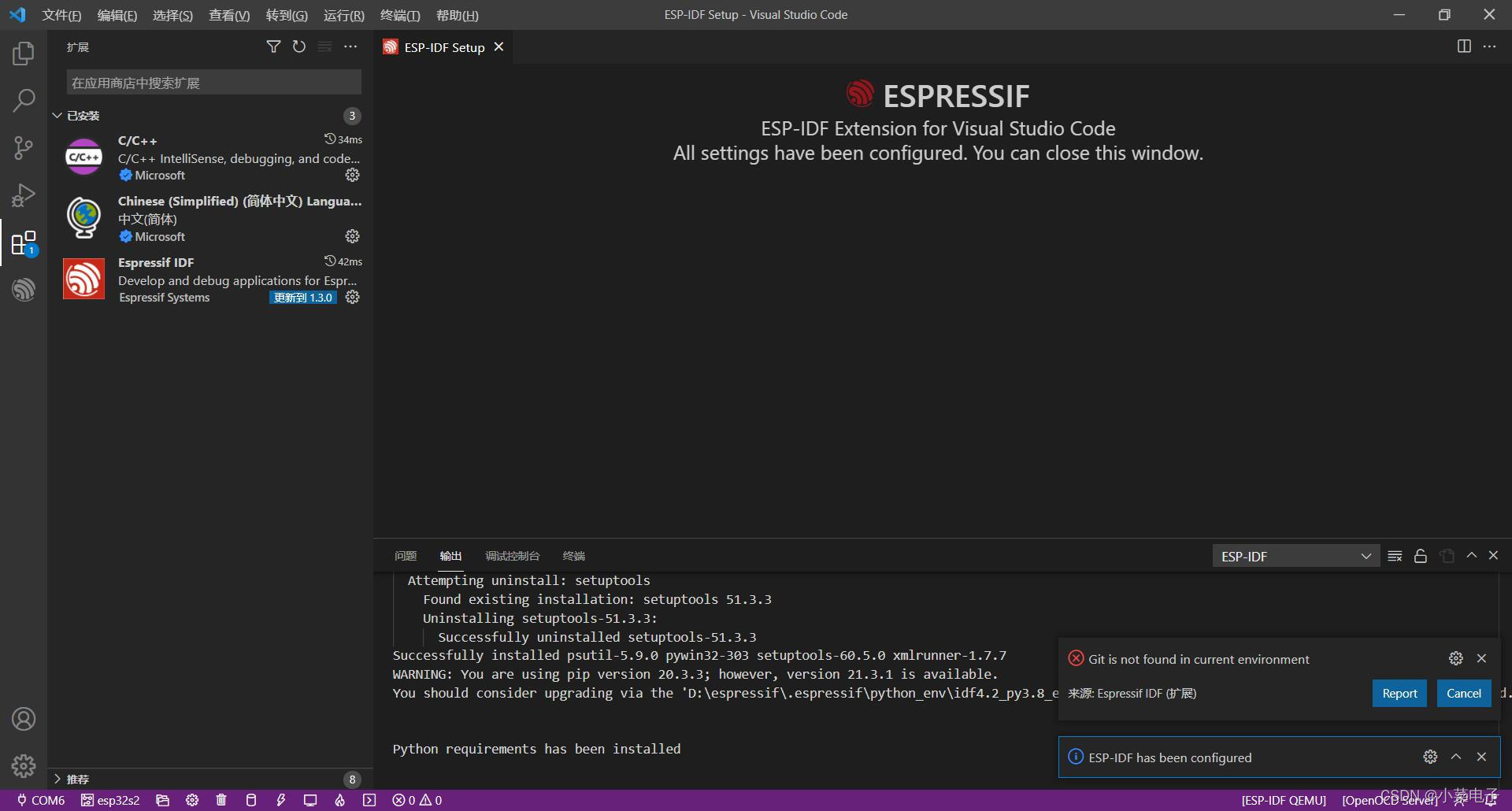Switch to the 终端 panel tab
Image resolution: width=1512 pixels, height=811 pixels.
[574, 556]
